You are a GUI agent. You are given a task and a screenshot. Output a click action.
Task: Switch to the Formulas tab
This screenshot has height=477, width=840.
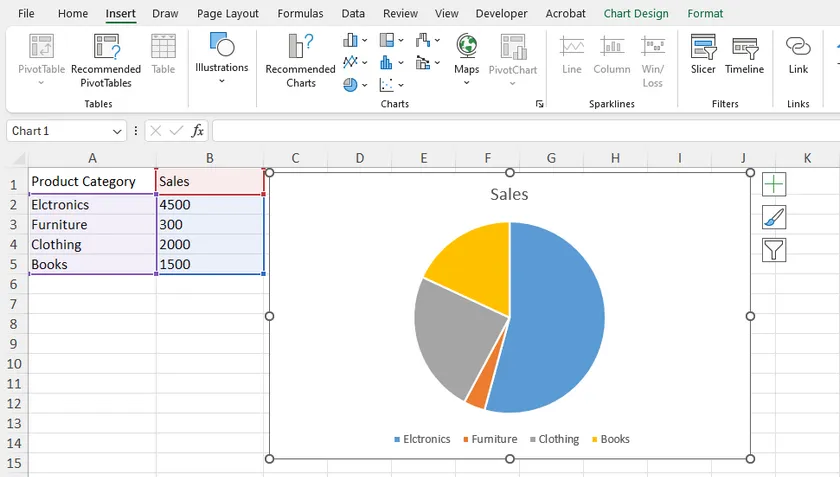[300, 13]
